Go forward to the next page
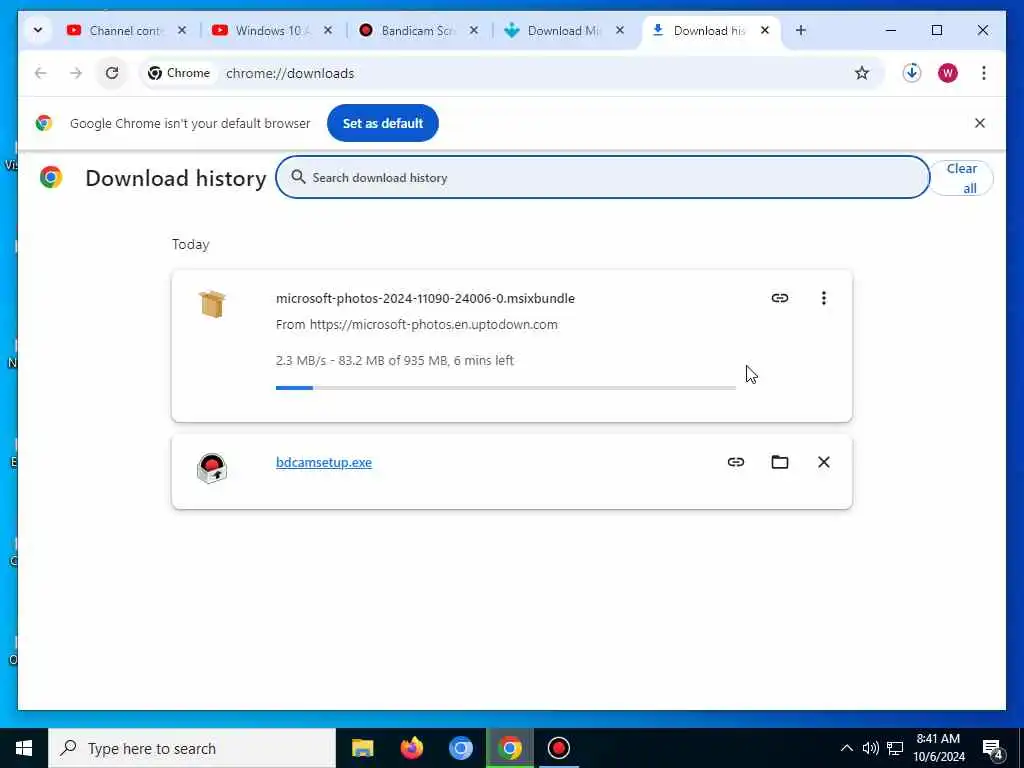1024x768 pixels. click(76, 73)
